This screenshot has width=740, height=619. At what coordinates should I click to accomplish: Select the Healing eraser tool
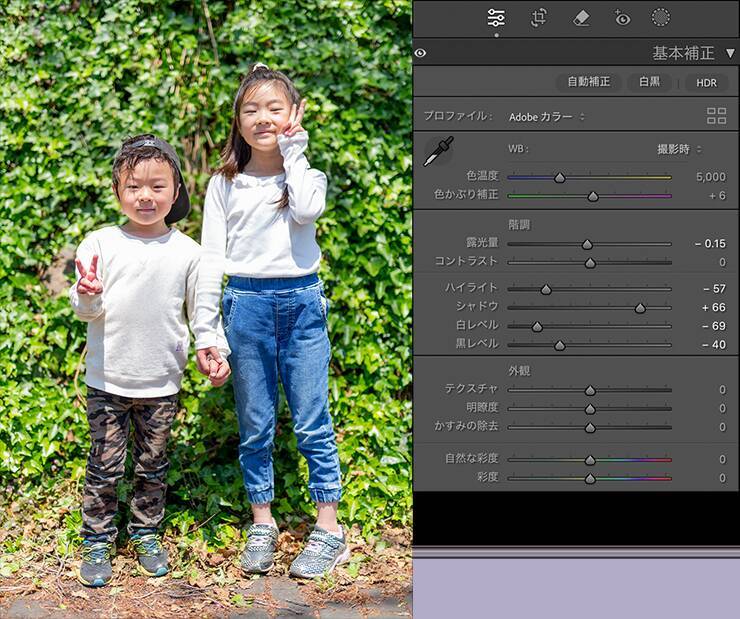pyautogui.click(x=581, y=17)
